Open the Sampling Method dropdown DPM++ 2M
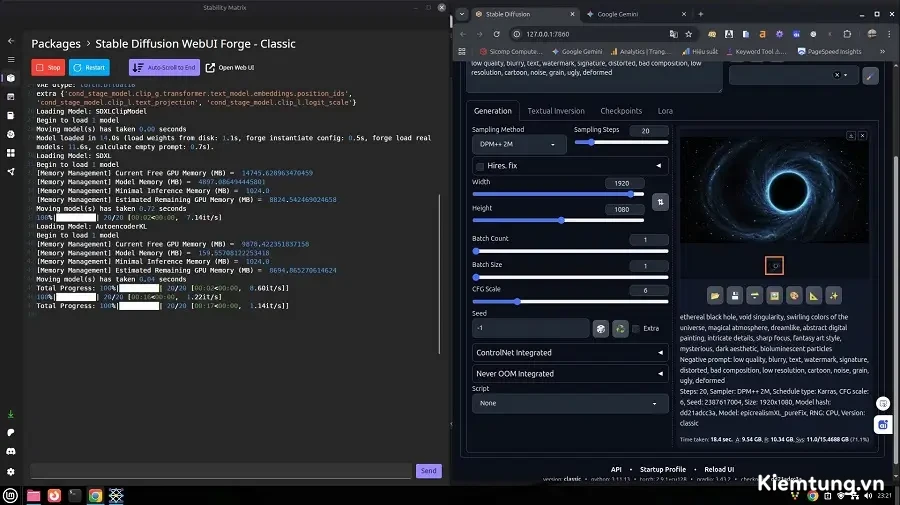Screen dimensions: 900x505 pyautogui.click(x=518, y=145)
